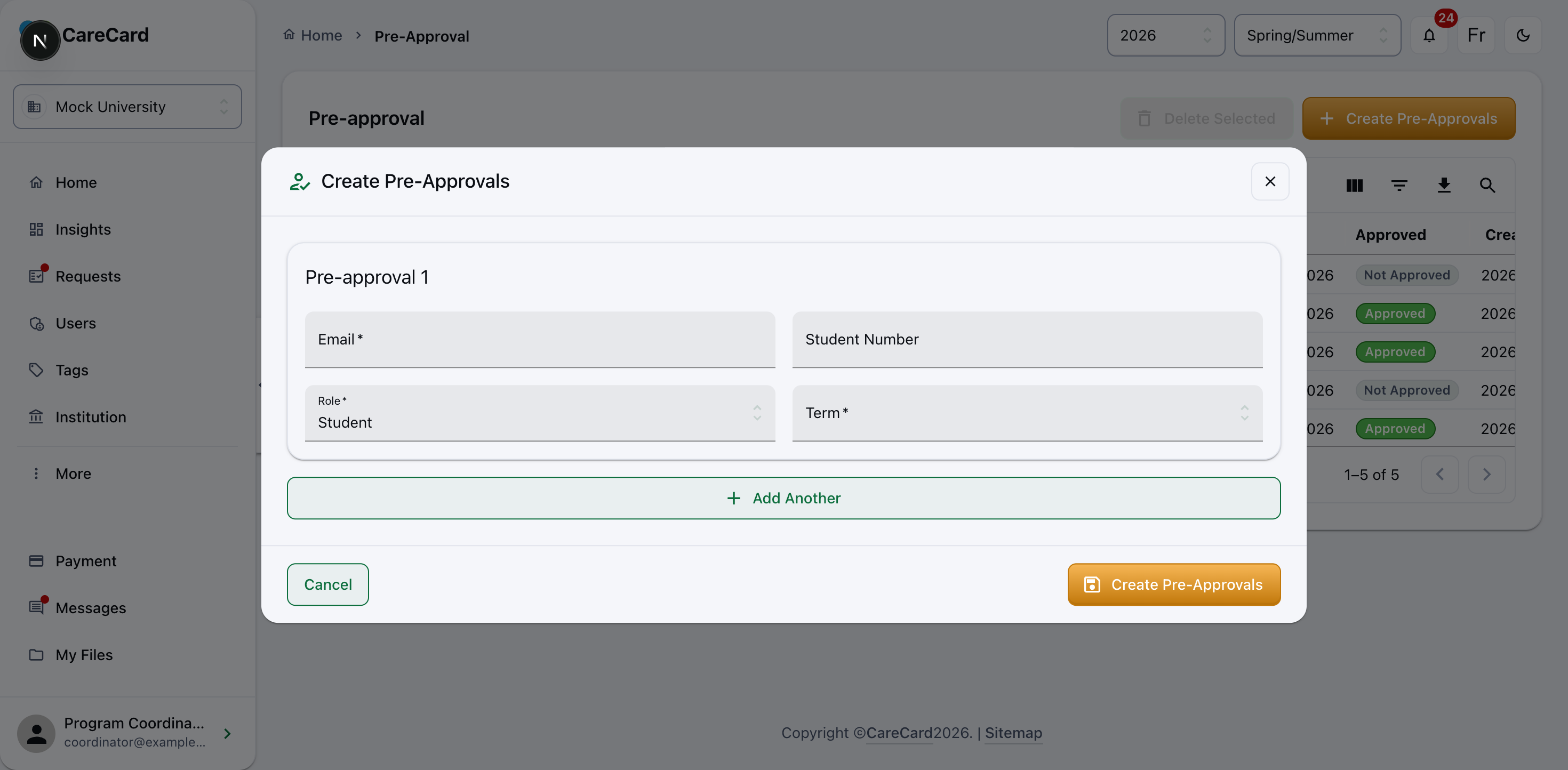The width and height of the screenshot is (1568, 770).
Task: Open the Home sidebar item
Action: click(128, 182)
